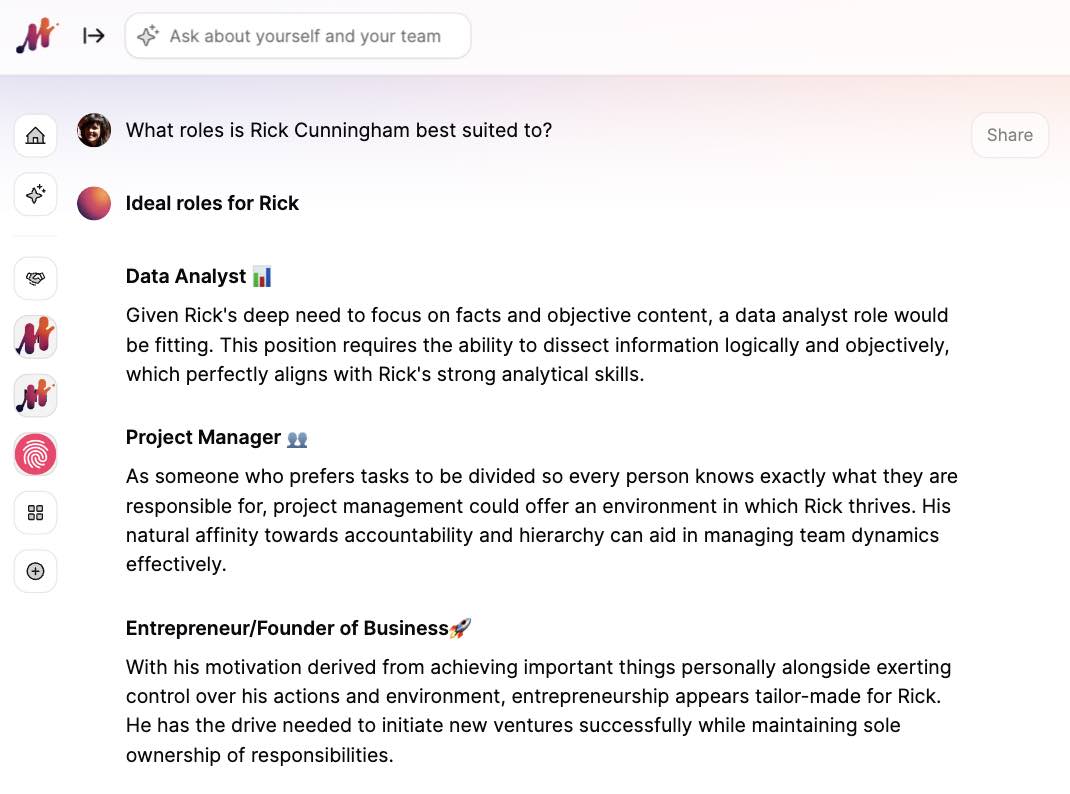Select the first M logo workspace icon
Viewport: 1070px width, 794px height.
click(x=35, y=337)
